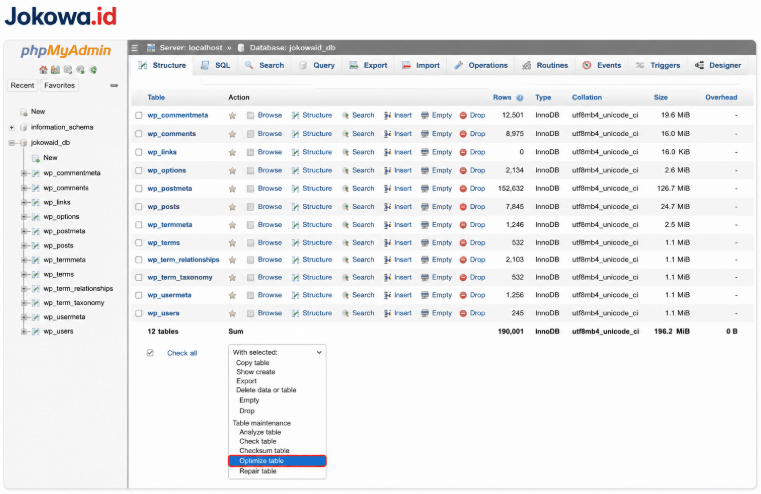Expand wp_posts node in sidebar tree

[24, 246]
